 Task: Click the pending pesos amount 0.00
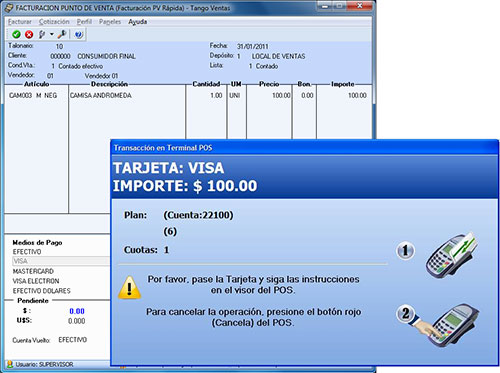tap(77, 311)
